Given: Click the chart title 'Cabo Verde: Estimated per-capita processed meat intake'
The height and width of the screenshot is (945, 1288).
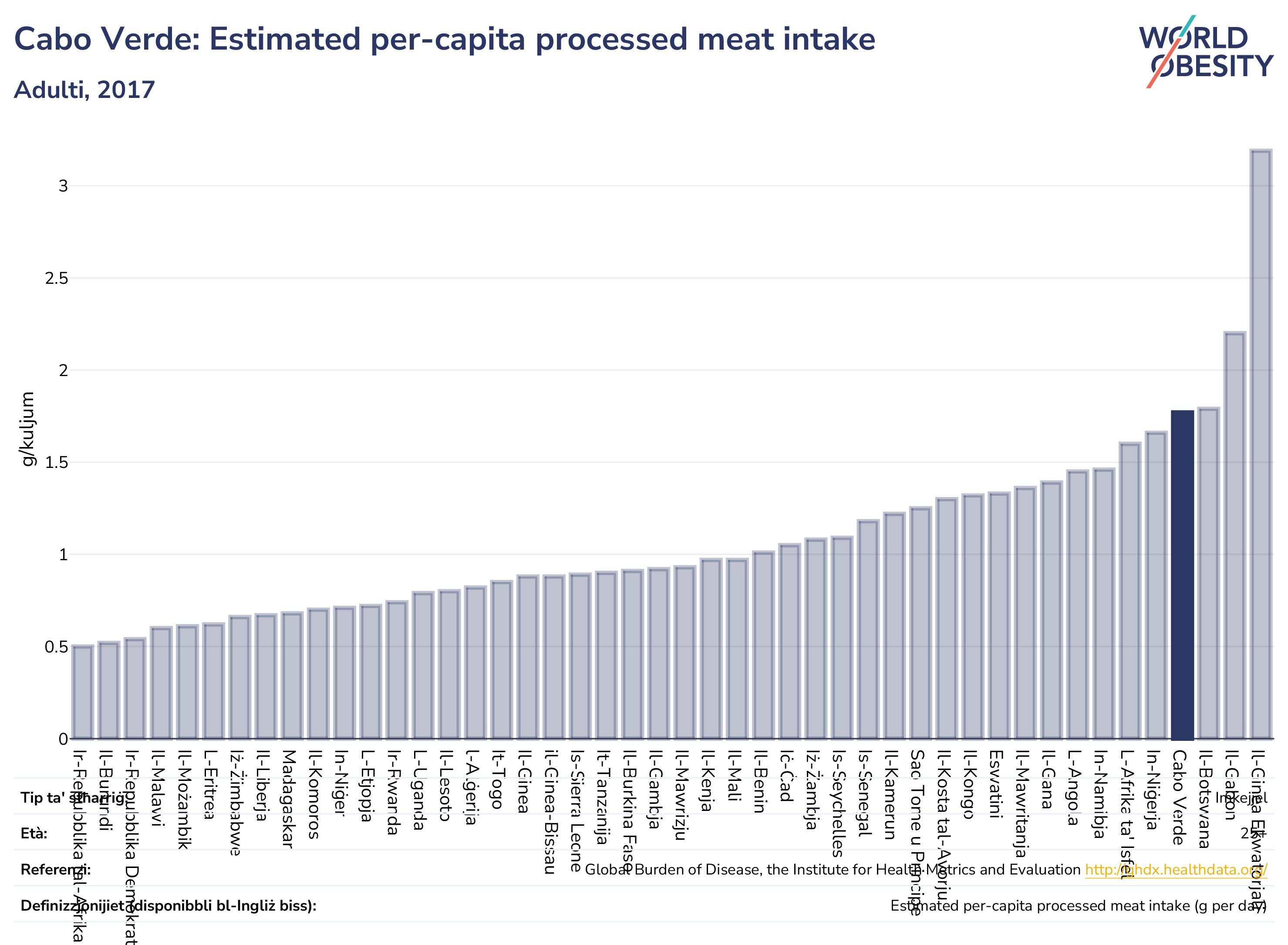Looking at the screenshot, I should coord(445,40).
